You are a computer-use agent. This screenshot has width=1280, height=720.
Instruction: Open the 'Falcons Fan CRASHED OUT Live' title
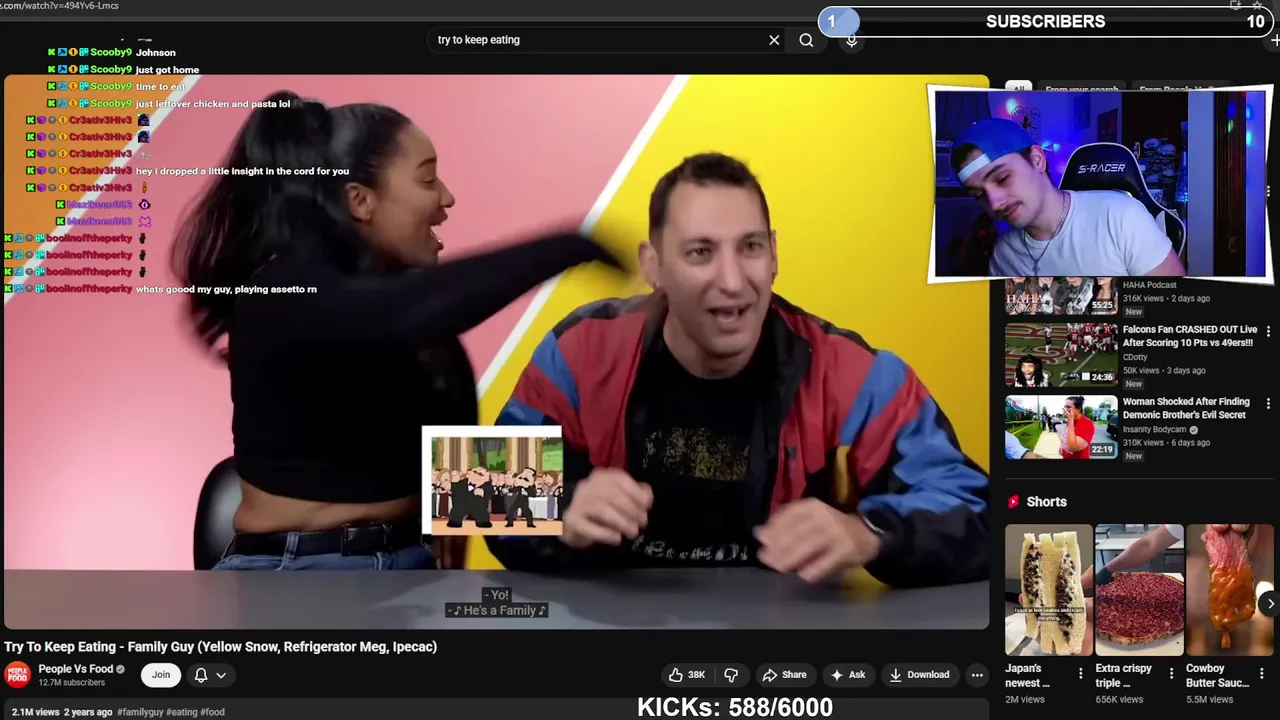[1190, 336]
